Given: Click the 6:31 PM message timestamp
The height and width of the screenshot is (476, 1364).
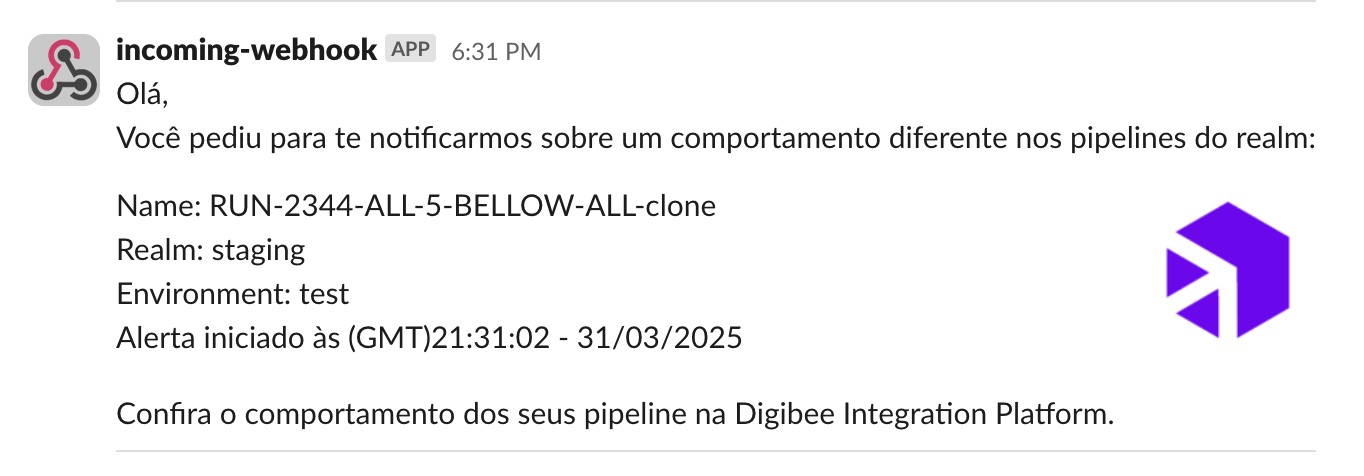Looking at the screenshot, I should click(x=496, y=51).
